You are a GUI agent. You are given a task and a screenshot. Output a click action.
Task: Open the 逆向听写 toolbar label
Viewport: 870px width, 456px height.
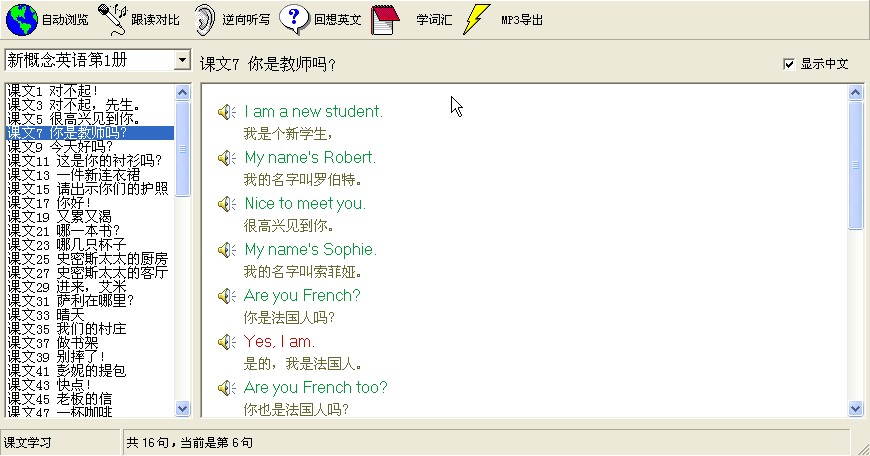point(246,20)
